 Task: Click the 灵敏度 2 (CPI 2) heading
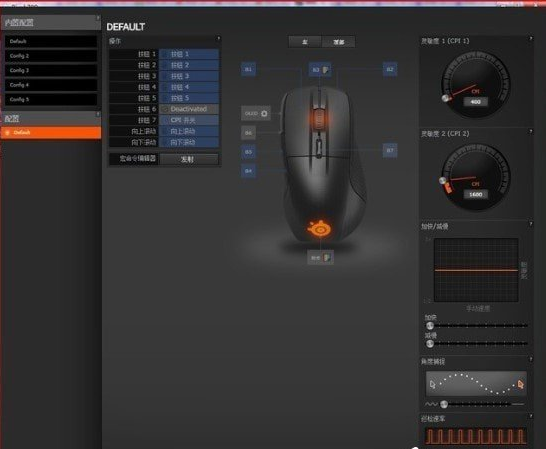445,134
